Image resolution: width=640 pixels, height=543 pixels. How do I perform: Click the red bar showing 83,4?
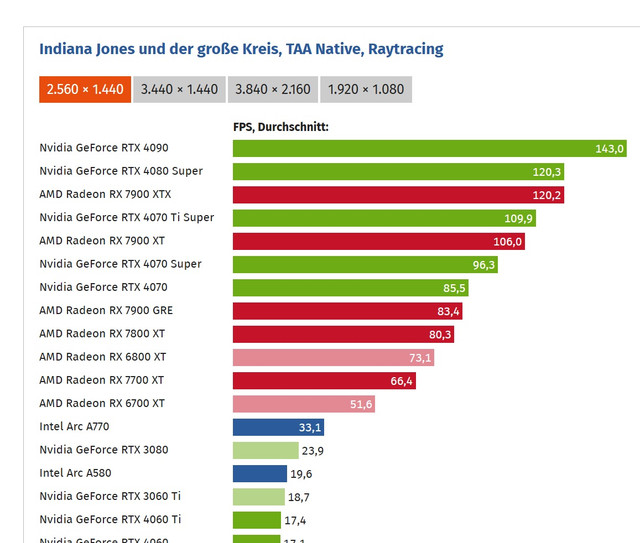pyautogui.click(x=348, y=312)
